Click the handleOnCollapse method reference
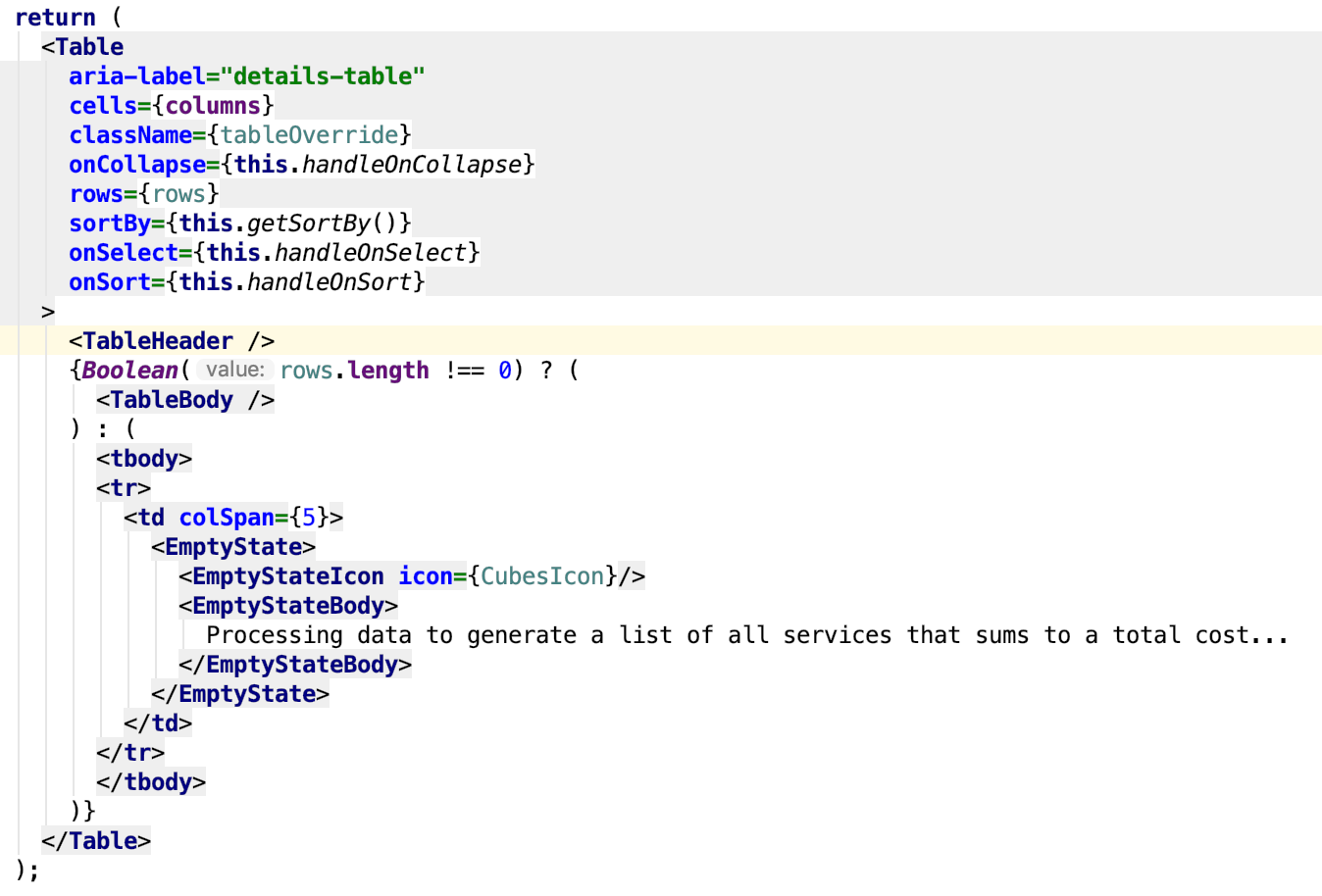The height and width of the screenshot is (896, 1322). click(412, 165)
